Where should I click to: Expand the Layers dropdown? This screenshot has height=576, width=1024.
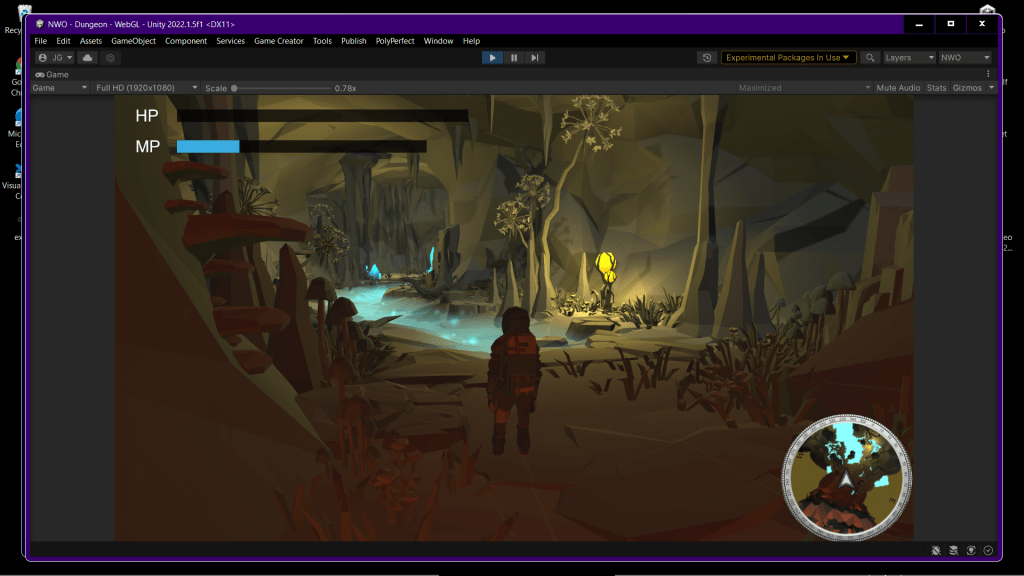click(x=909, y=58)
